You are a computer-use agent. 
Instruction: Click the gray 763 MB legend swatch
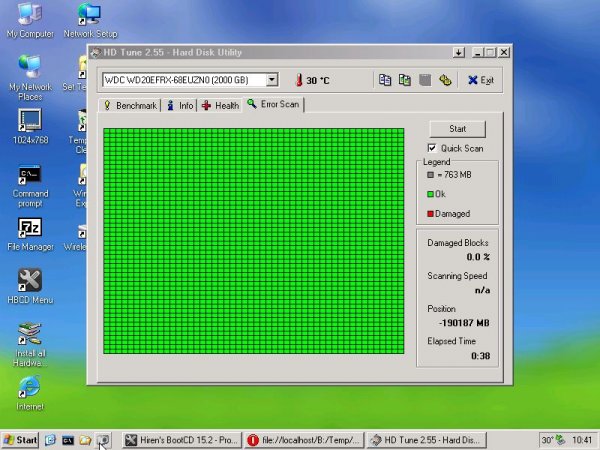click(x=430, y=175)
